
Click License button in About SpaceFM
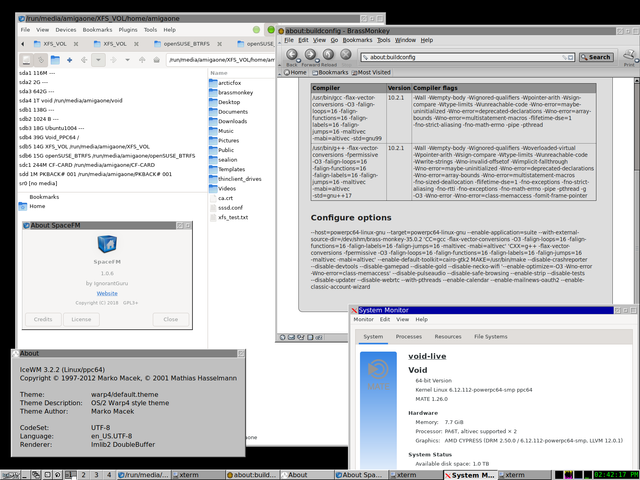coord(81,319)
